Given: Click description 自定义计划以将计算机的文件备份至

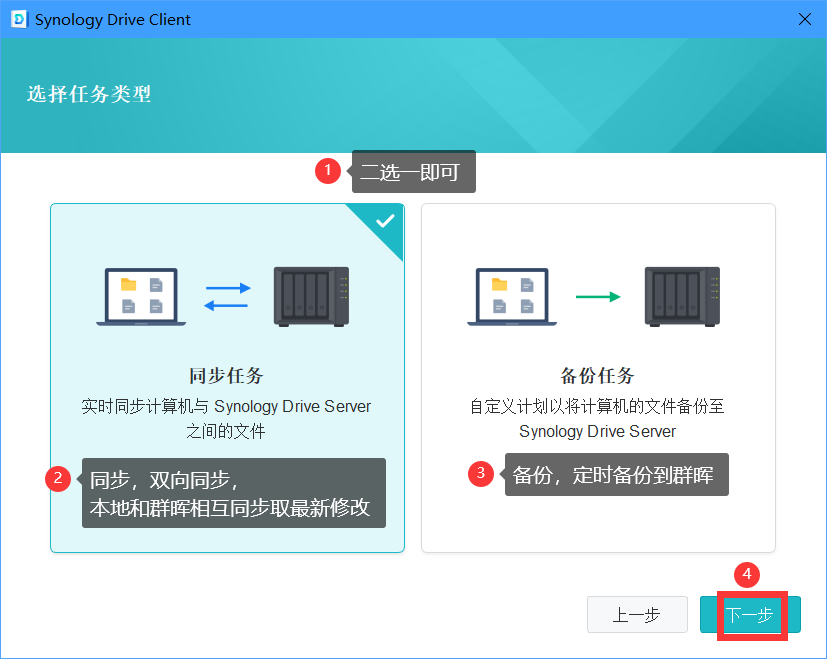Looking at the screenshot, I should (597, 406).
